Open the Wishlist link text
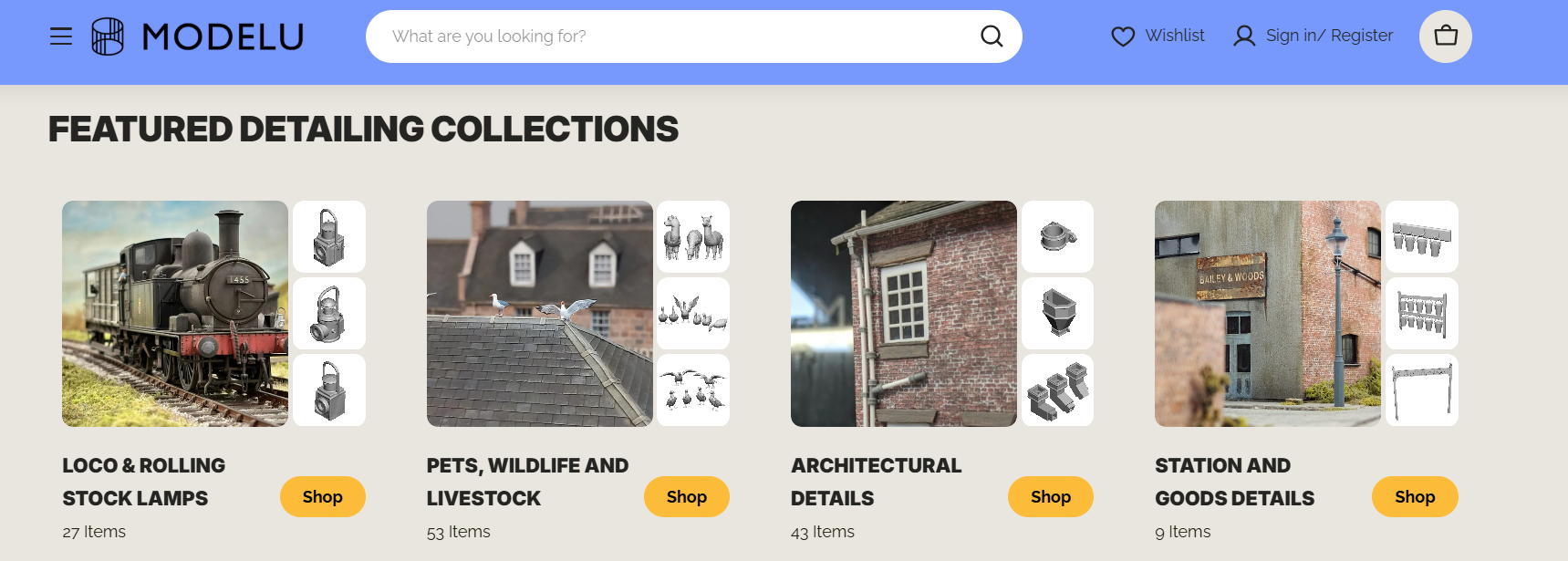 pyautogui.click(x=1175, y=36)
